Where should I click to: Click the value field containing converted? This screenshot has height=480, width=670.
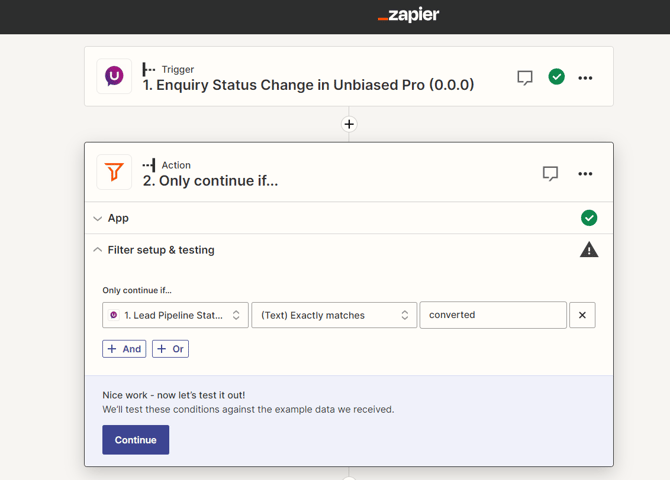(493, 315)
